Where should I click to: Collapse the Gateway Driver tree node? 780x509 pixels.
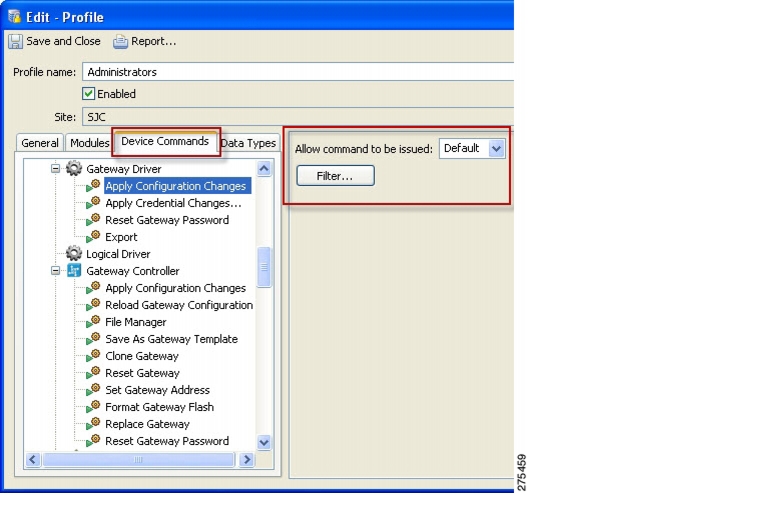pyautogui.click(x=55, y=169)
